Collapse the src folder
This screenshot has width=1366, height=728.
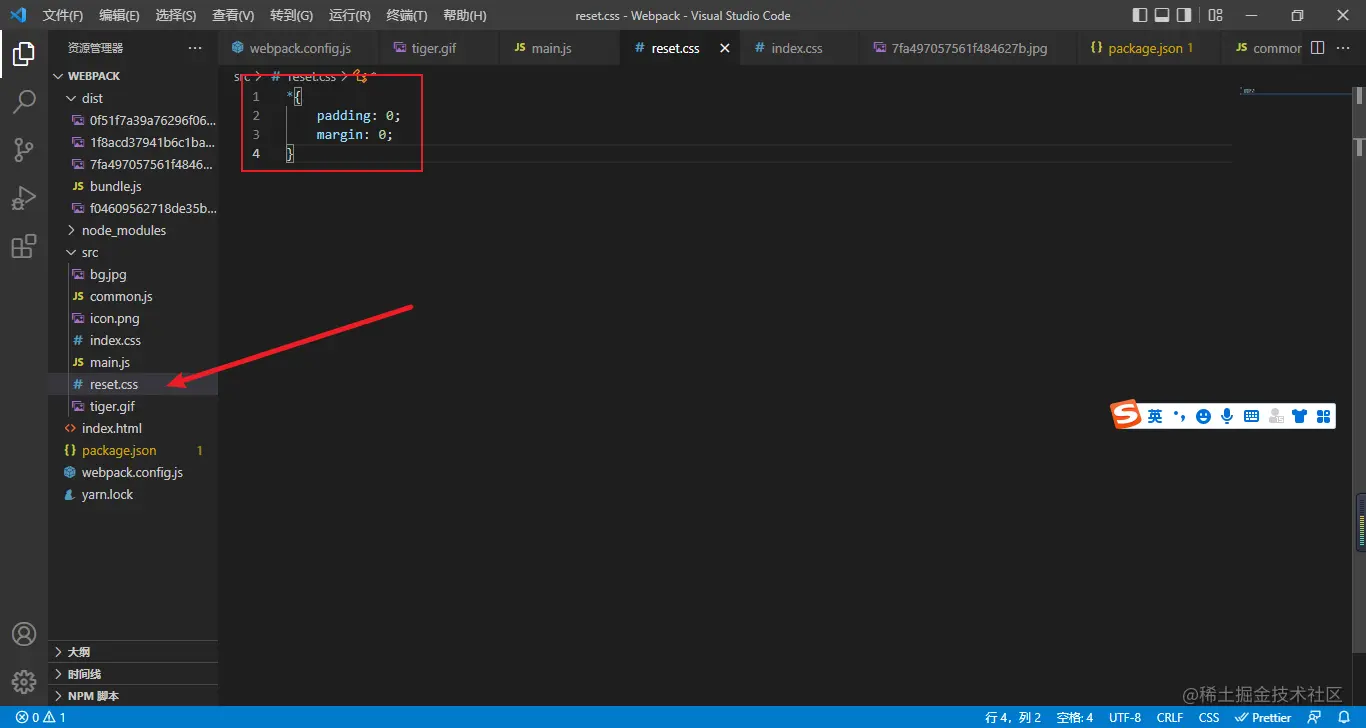(x=133, y=252)
